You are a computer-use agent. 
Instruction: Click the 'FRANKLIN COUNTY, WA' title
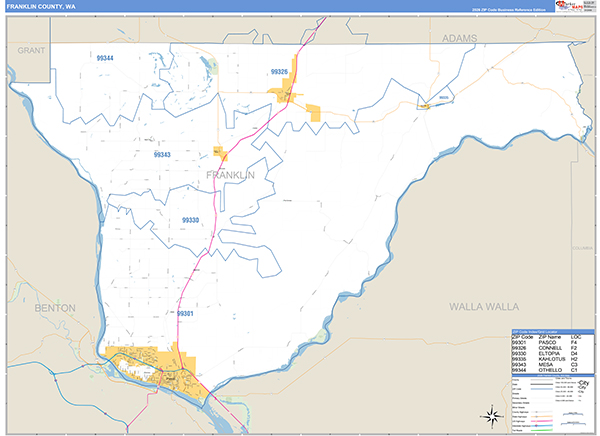click(41, 7)
